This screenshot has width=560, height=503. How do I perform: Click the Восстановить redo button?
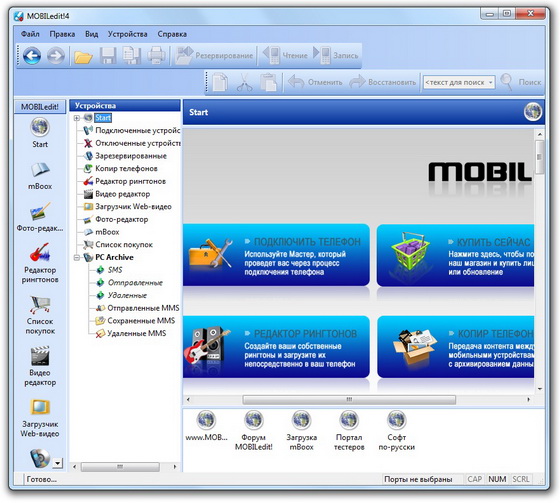pos(382,82)
